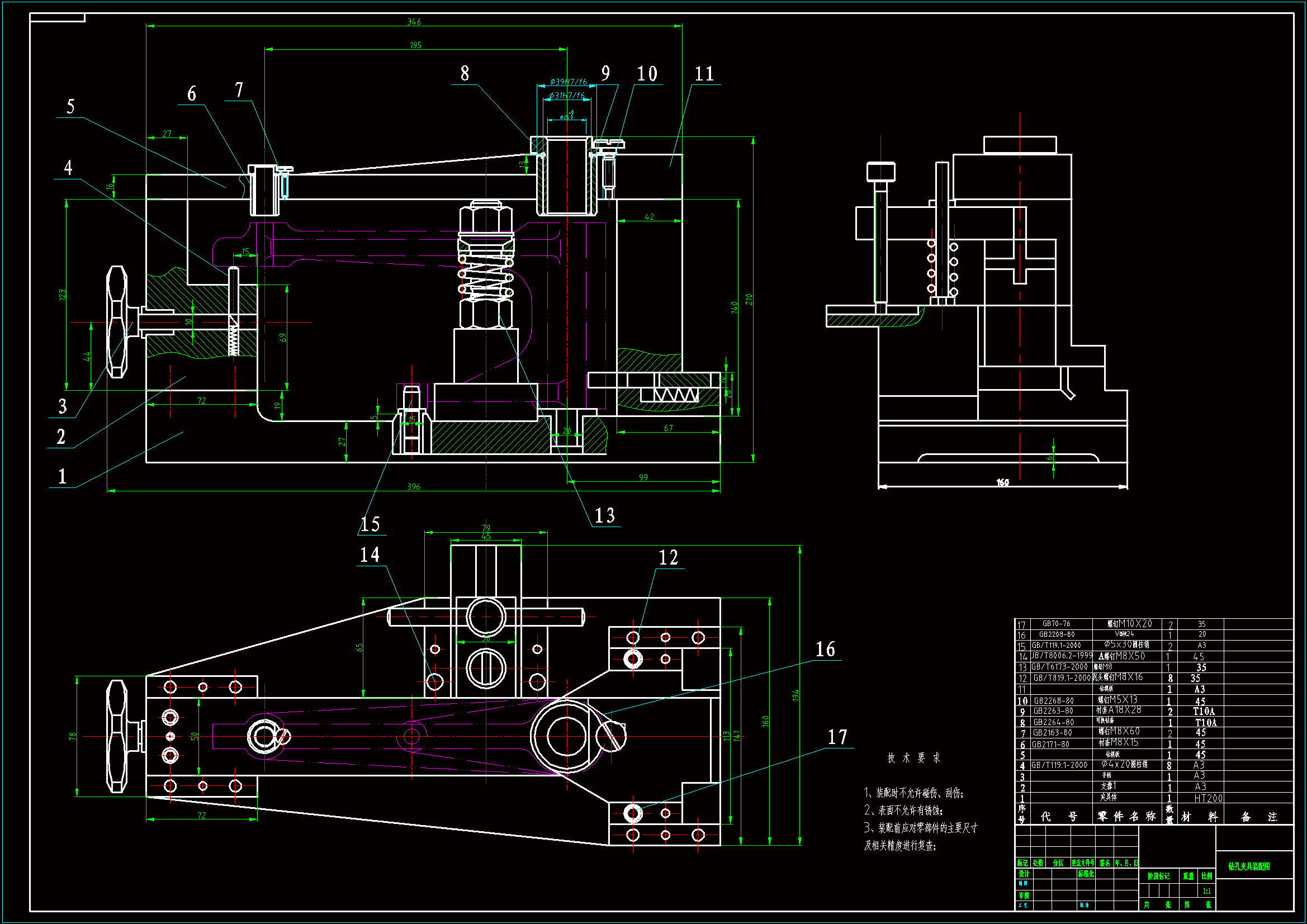Click part callout number 8 label

tap(465, 73)
